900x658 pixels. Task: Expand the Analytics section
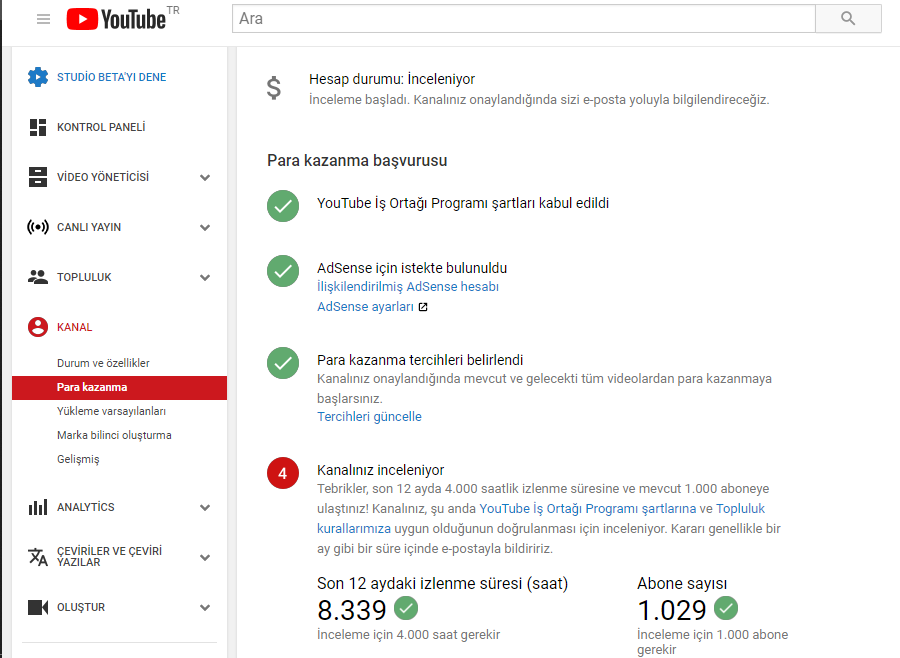point(205,508)
